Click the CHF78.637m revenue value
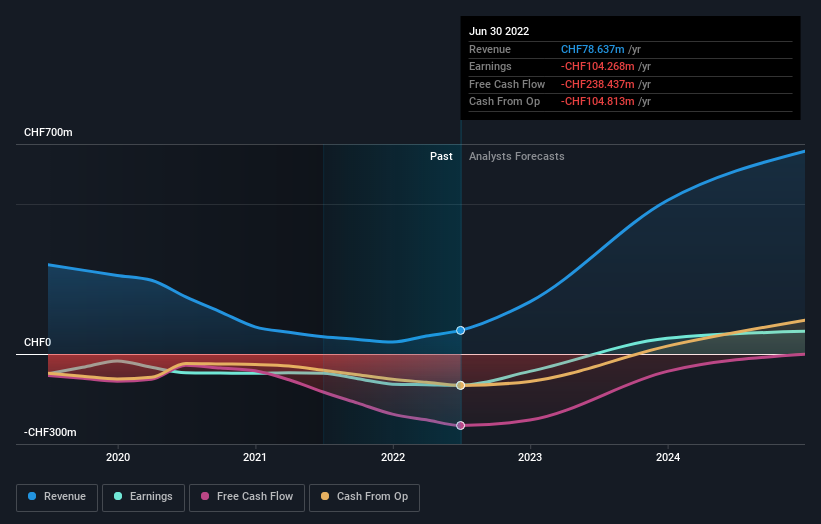This screenshot has width=821, height=524. pos(592,49)
